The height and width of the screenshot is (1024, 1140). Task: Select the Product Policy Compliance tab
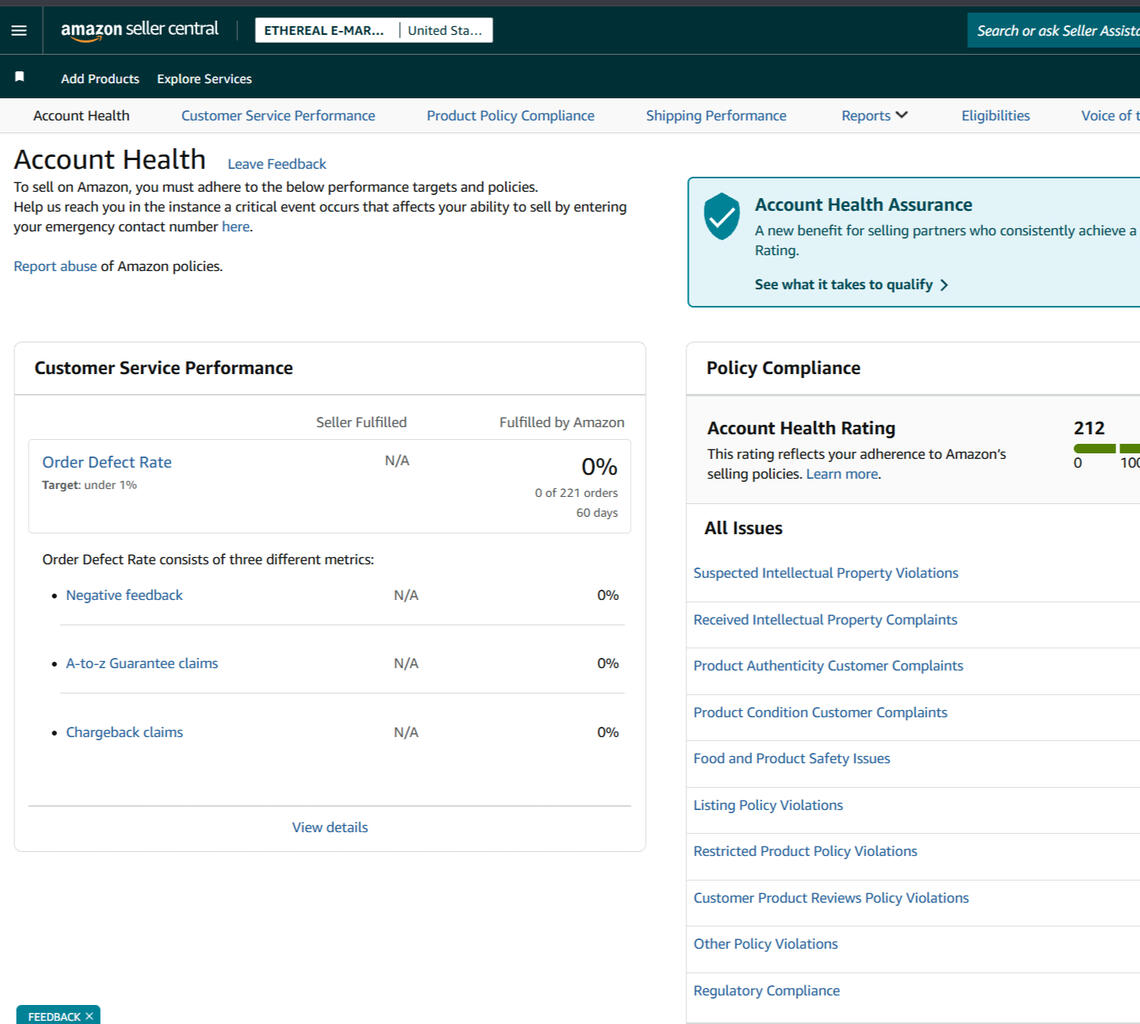[510, 116]
